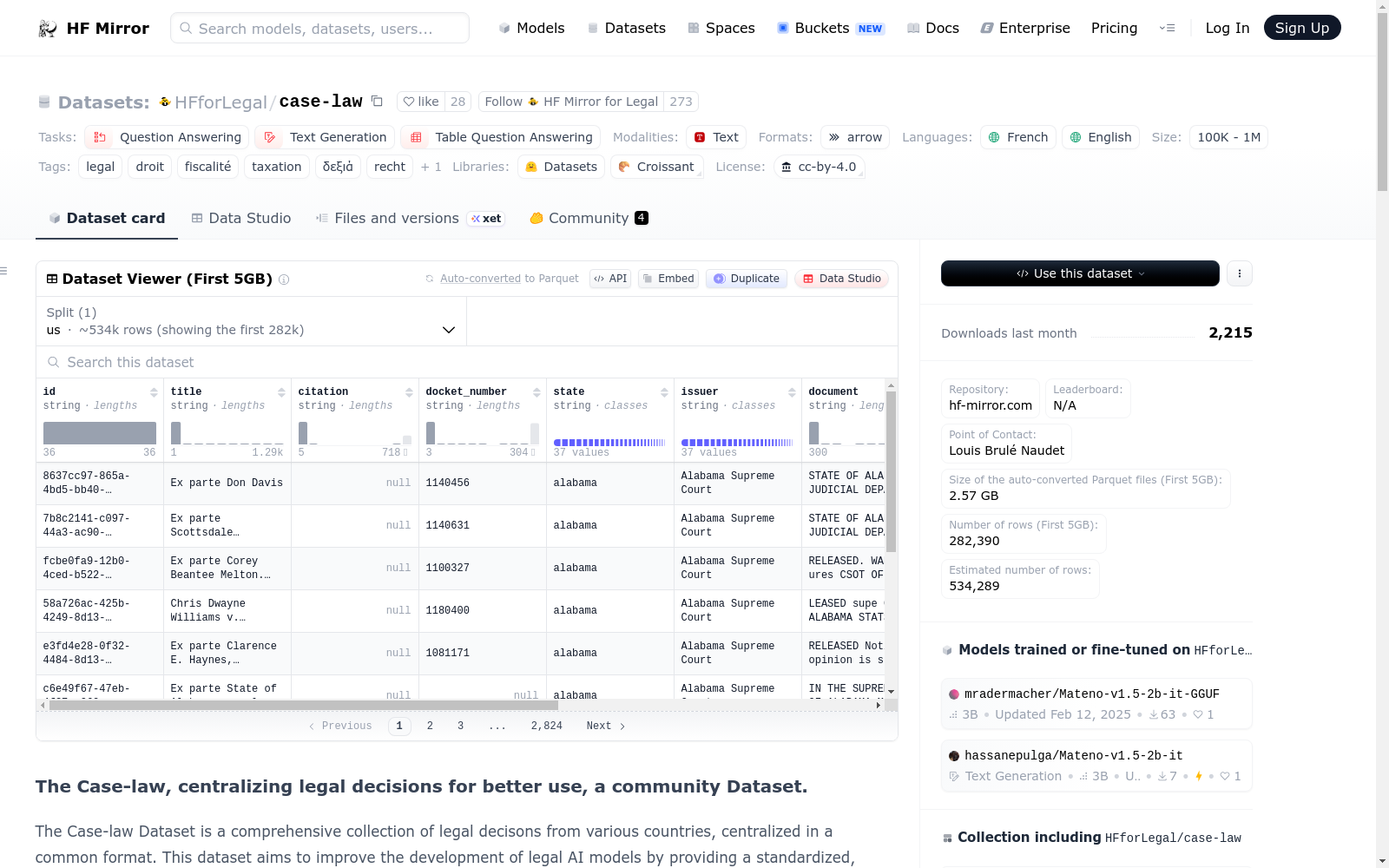The width and height of the screenshot is (1389, 868).
Task: Switch to the Dataset card tab
Action: coord(107,218)
